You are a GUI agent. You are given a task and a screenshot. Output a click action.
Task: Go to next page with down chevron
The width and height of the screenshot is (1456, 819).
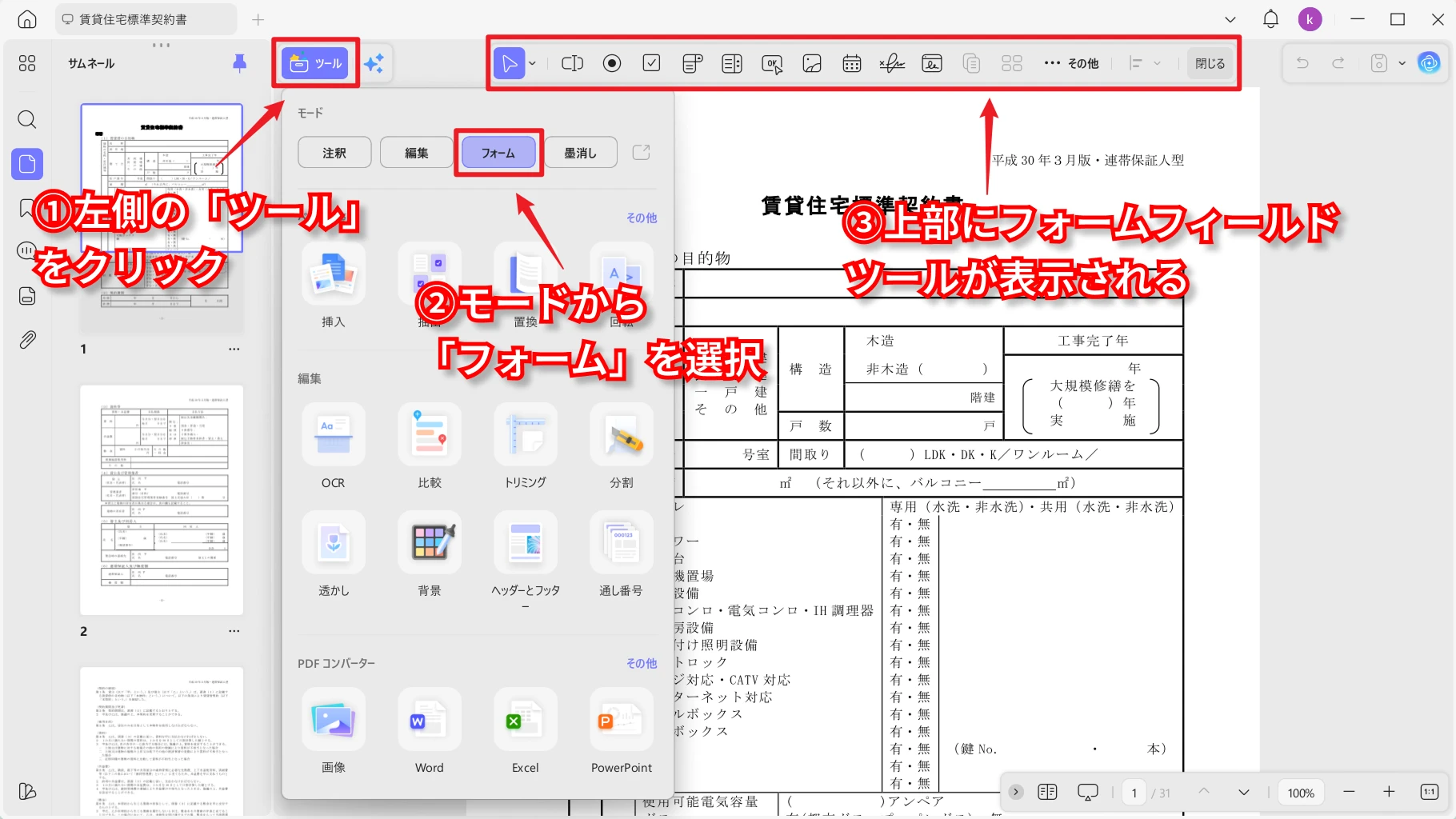(1243, 792)
